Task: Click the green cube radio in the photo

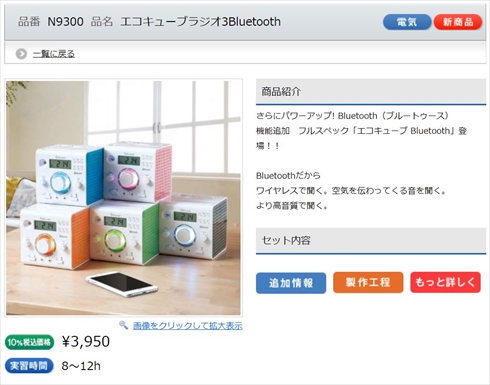Action: click(124, 232)
